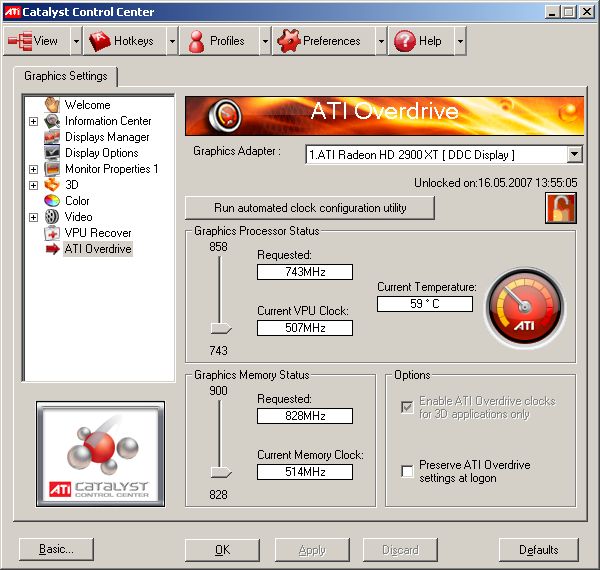Click the Profiles person icon
The width and height of the screenshot is (600, 570).
196,41
